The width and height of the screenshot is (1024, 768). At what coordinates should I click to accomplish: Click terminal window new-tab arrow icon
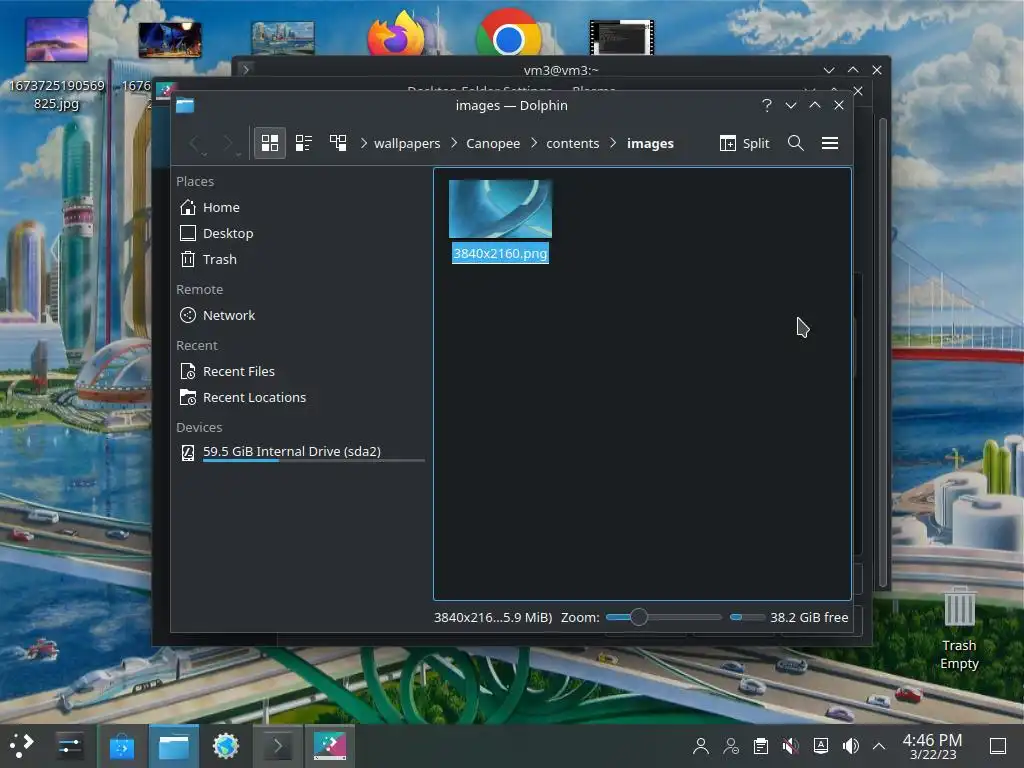click(x=246, y=69)
